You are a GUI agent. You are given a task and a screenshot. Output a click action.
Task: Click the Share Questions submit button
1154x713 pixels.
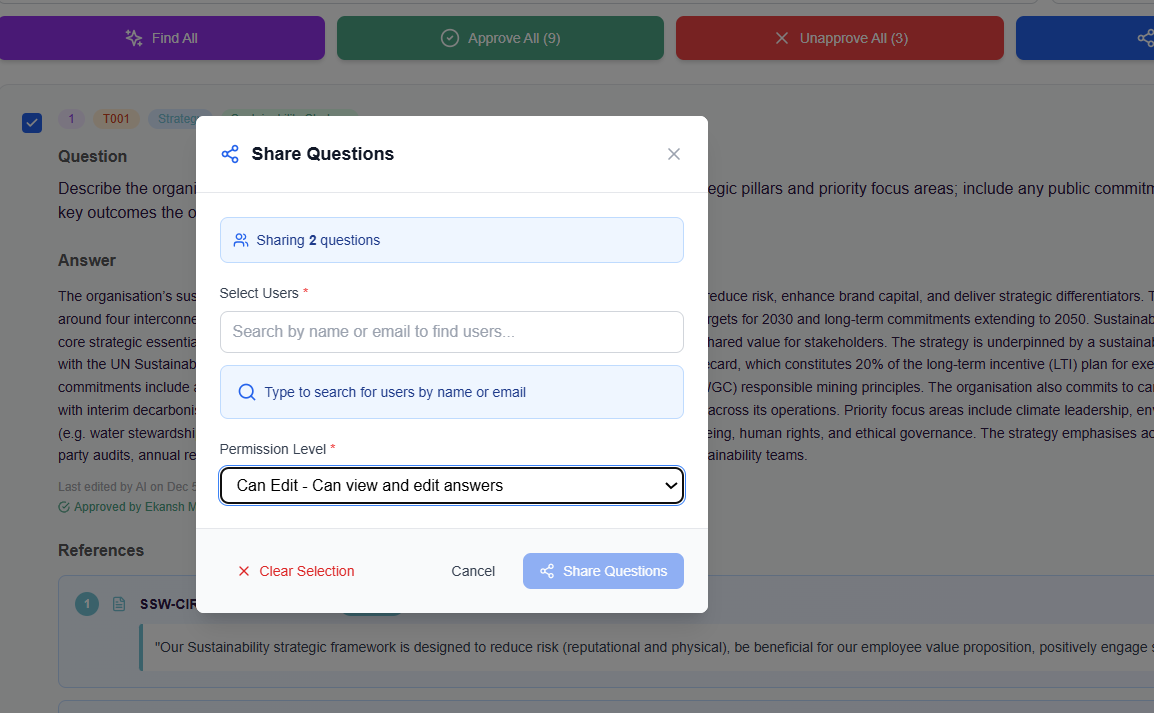coord(603,571)
